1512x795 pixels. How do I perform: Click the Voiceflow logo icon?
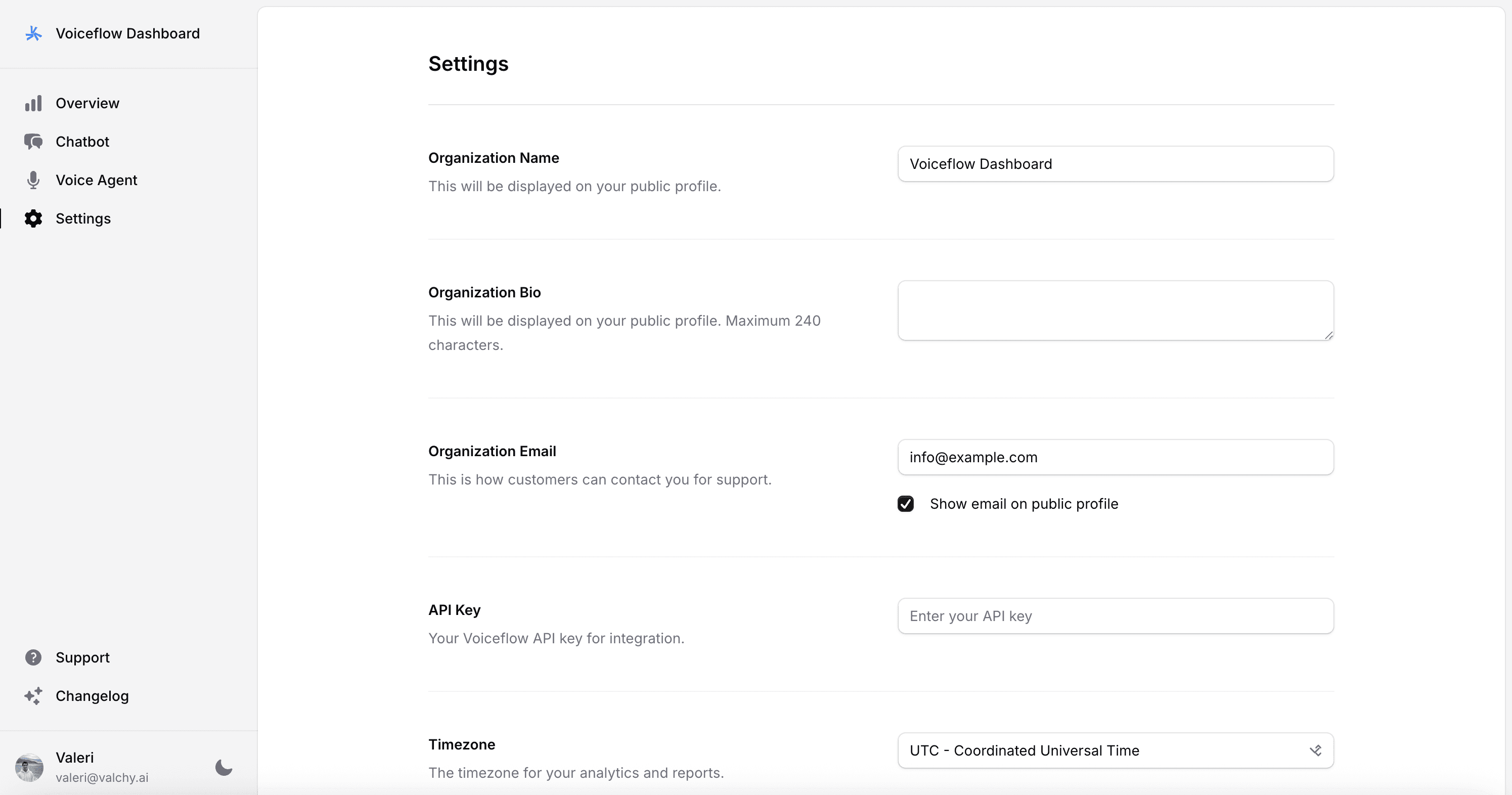click(33, 33)
